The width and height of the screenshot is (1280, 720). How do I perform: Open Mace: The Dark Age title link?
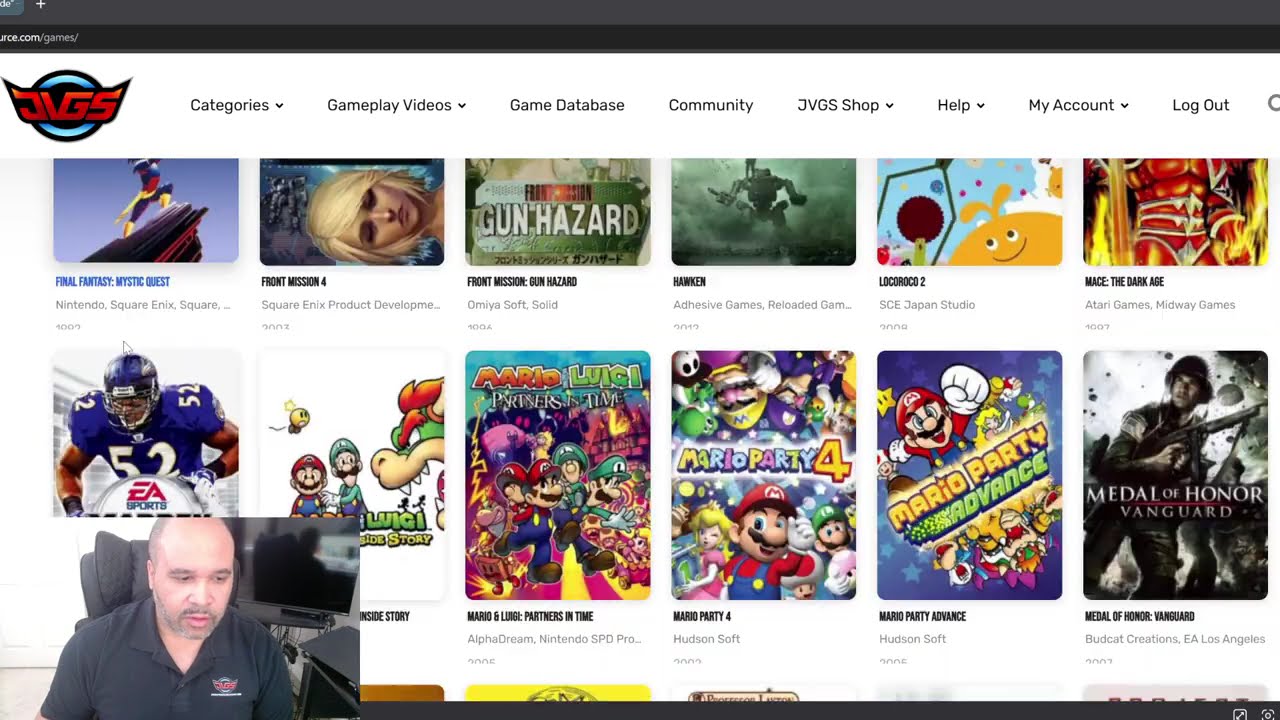[x=1124, y=282]
